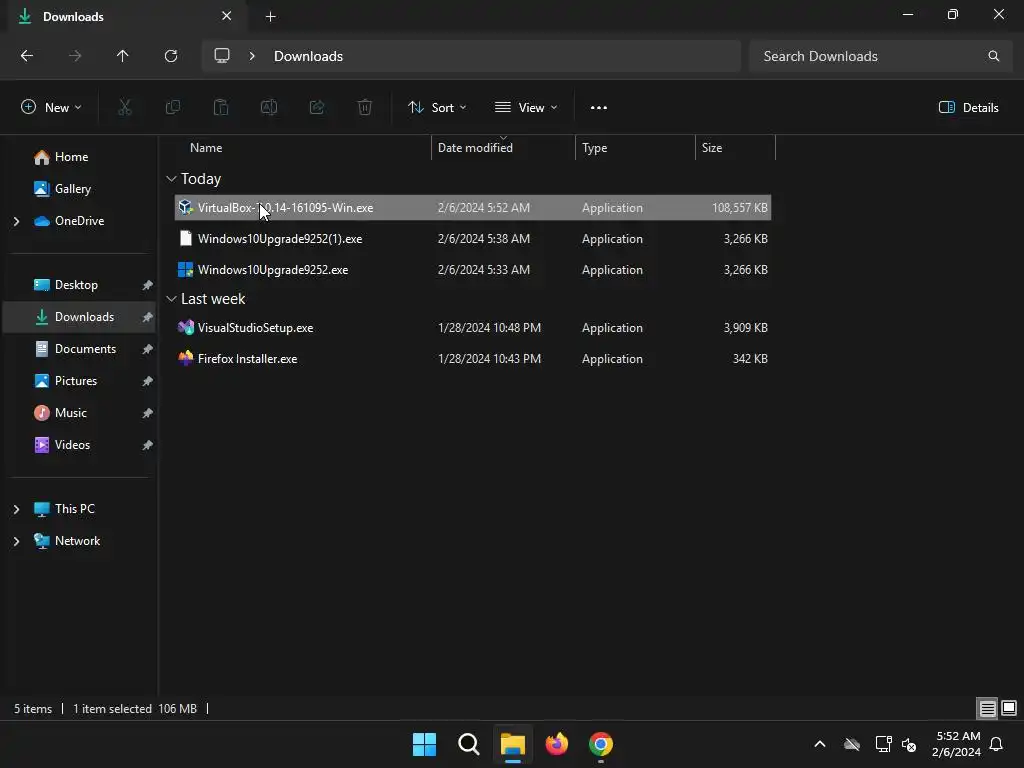Collapse the Last week group
Screen dimensions: 1024x768
pos(171,299)
